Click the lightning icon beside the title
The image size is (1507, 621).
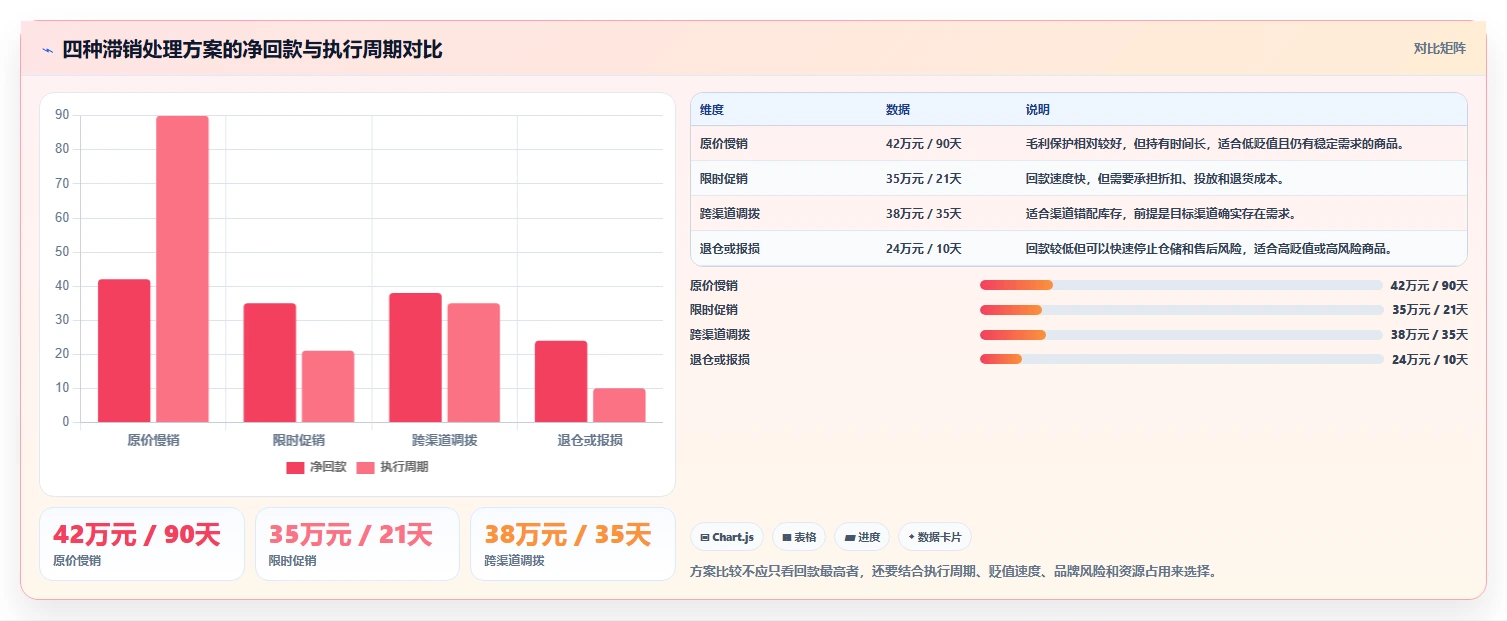tap(47, 50)
